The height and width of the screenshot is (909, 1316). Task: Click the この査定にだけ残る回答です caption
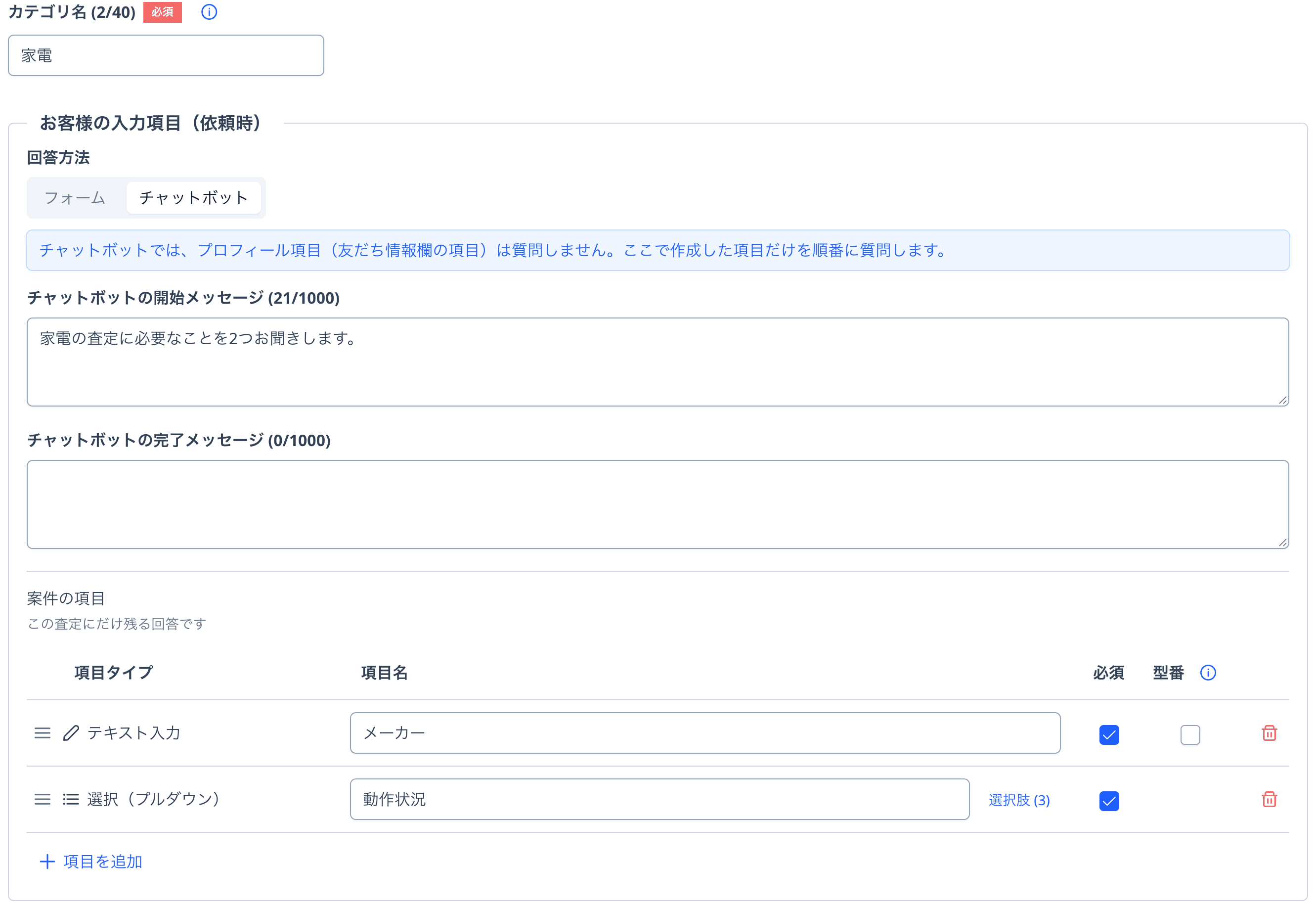coord(117,624)
